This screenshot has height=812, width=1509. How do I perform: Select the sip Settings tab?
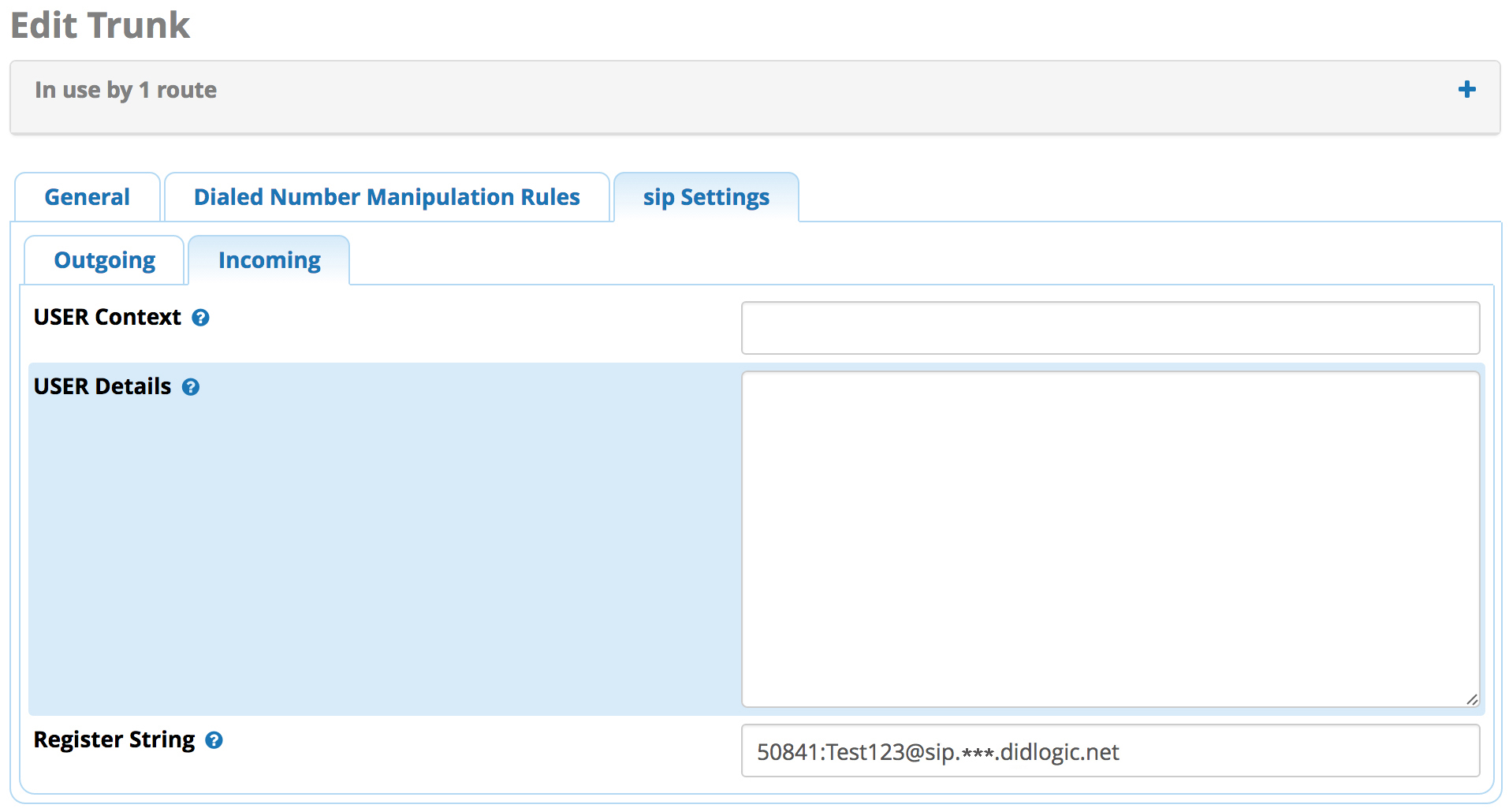pyautogui.click(x=705, y=197)
